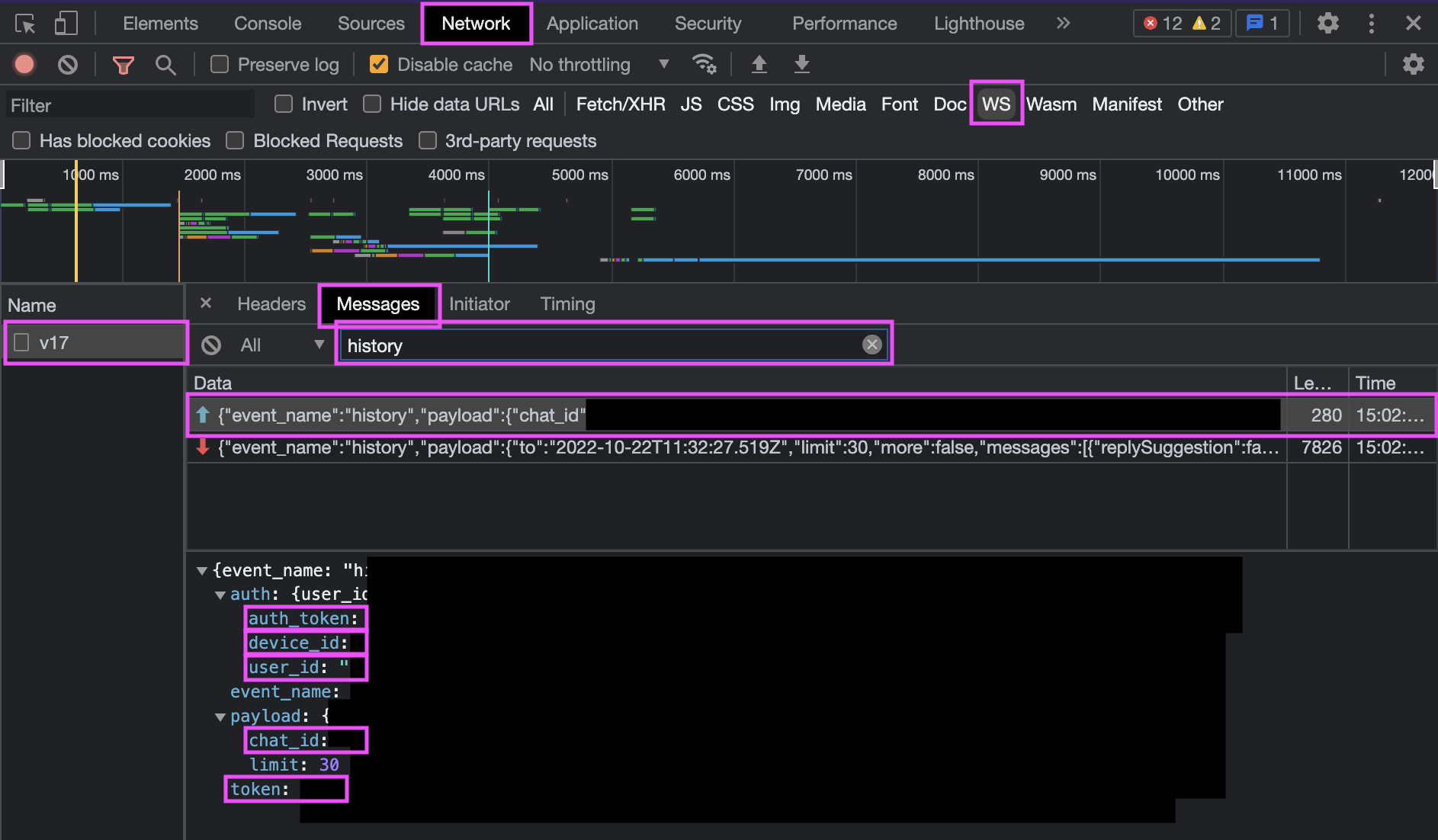Image resolution: width=1438 pixels, height=840 pixels.
Task: Open the Initiator tab
Action: click(x=479, y=303)
